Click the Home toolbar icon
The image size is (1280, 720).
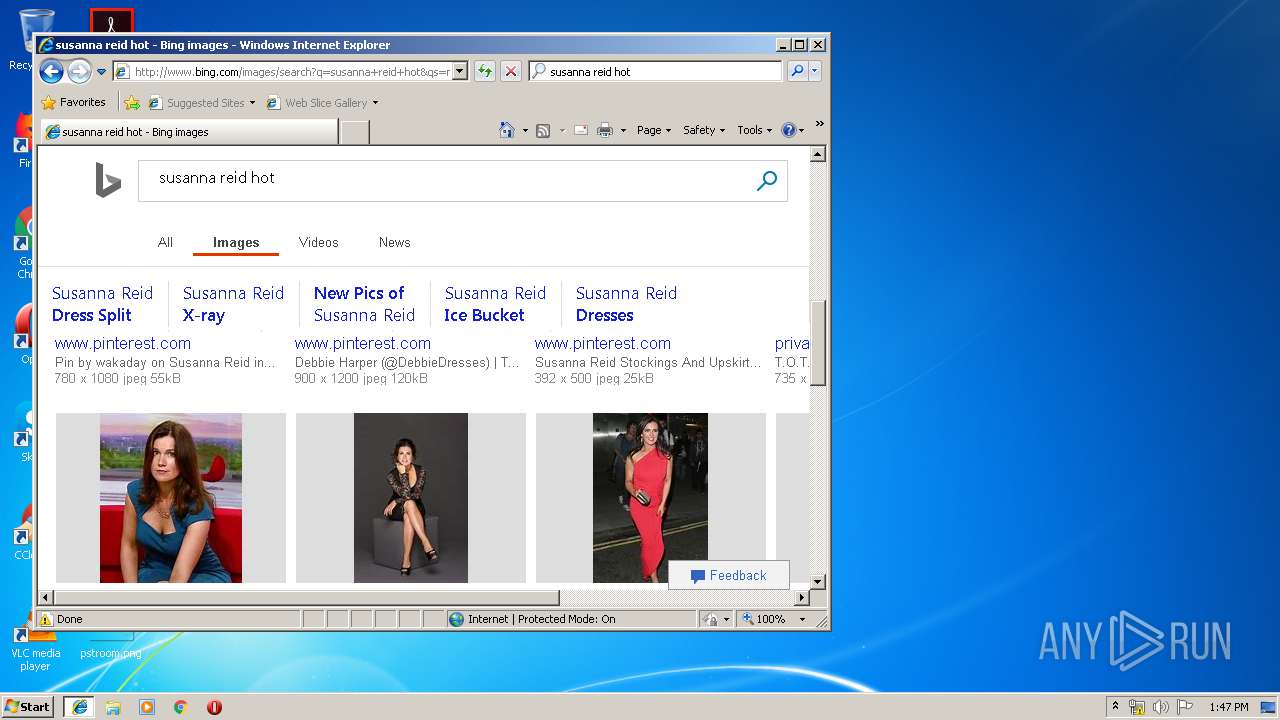pos(507,130)
